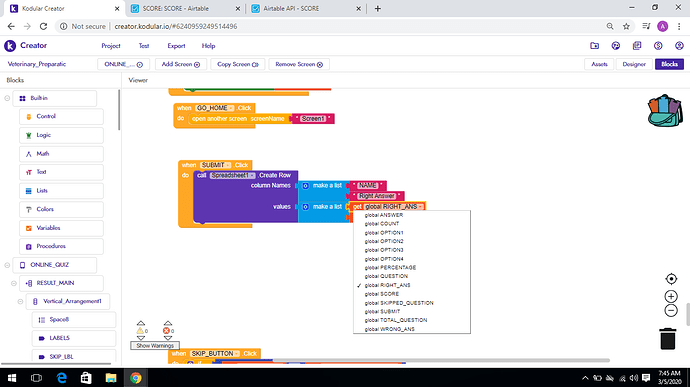Open the SUBMIT component dropdown in block

[x=215, y=165]
